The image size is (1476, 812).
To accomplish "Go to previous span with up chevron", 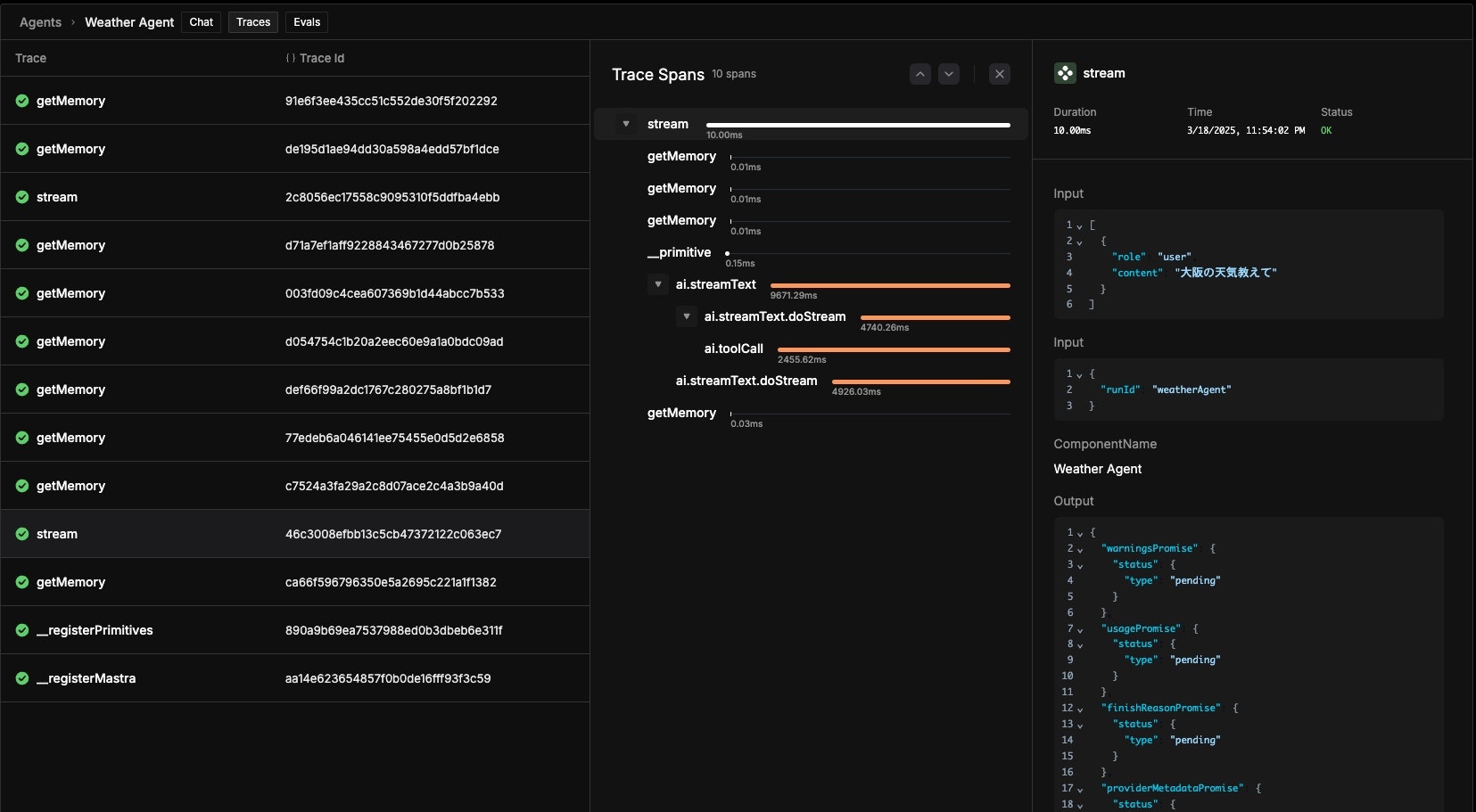I will (920, 74).
